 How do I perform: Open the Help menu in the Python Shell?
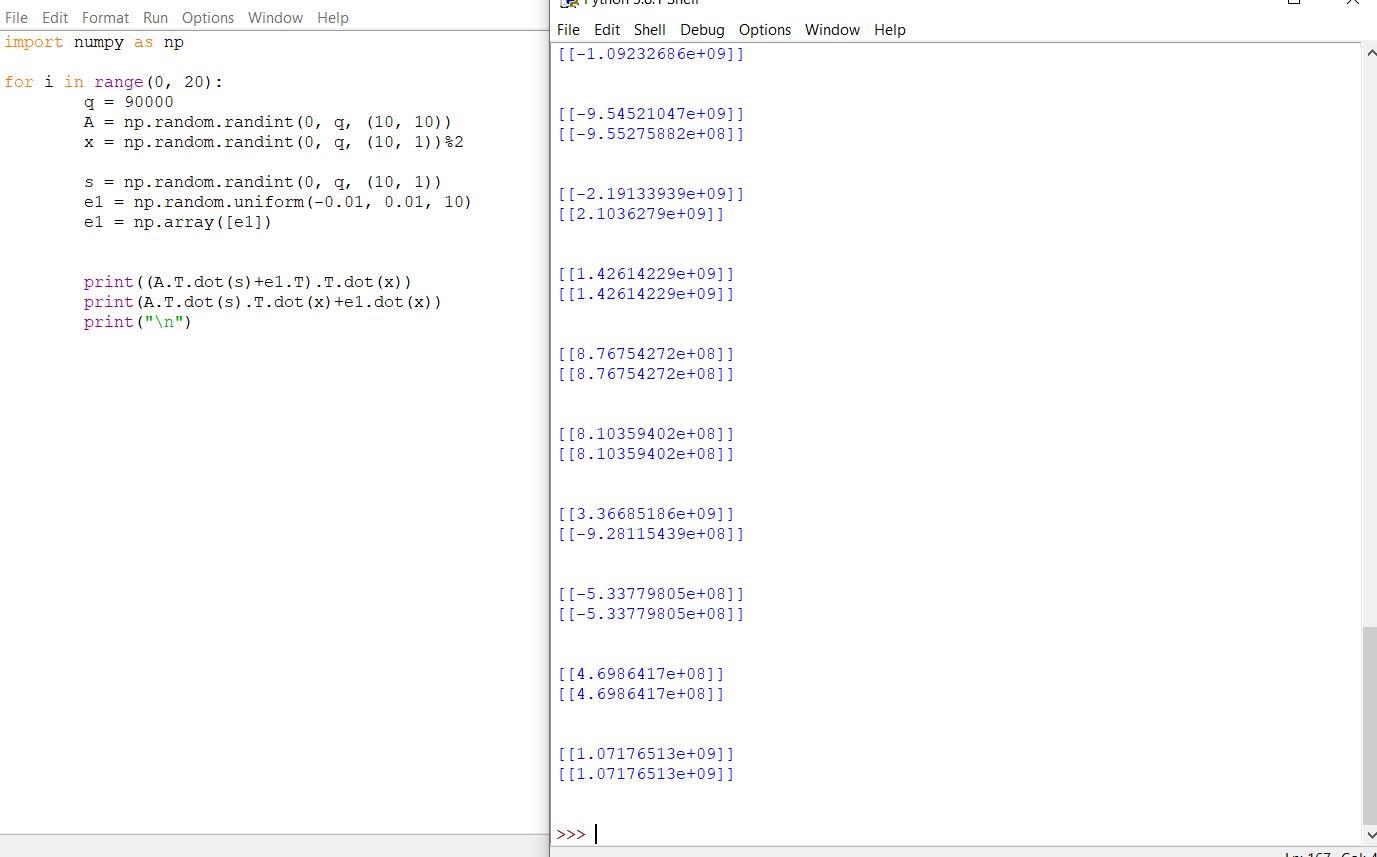(889, 29)
